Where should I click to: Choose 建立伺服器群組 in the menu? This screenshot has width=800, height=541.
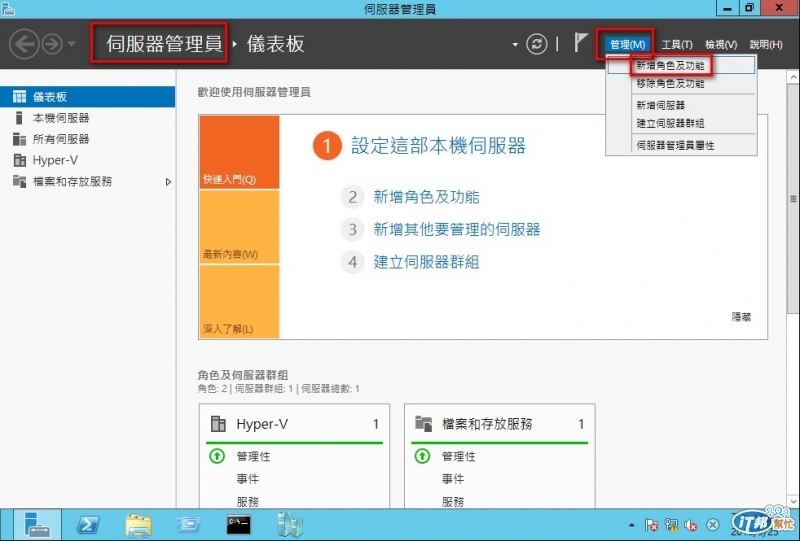(681, 123)
